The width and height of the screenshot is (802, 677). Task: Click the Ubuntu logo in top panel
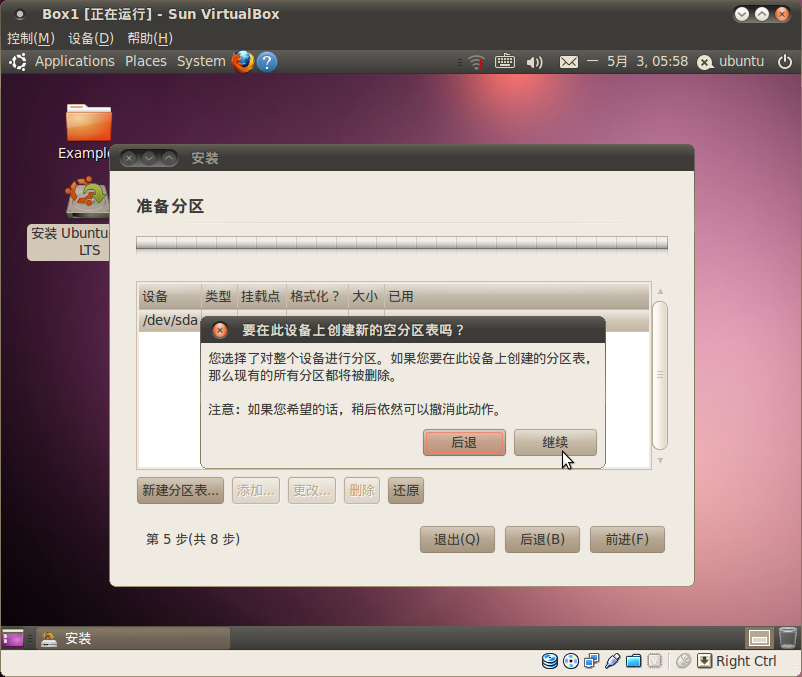[18, 62]
